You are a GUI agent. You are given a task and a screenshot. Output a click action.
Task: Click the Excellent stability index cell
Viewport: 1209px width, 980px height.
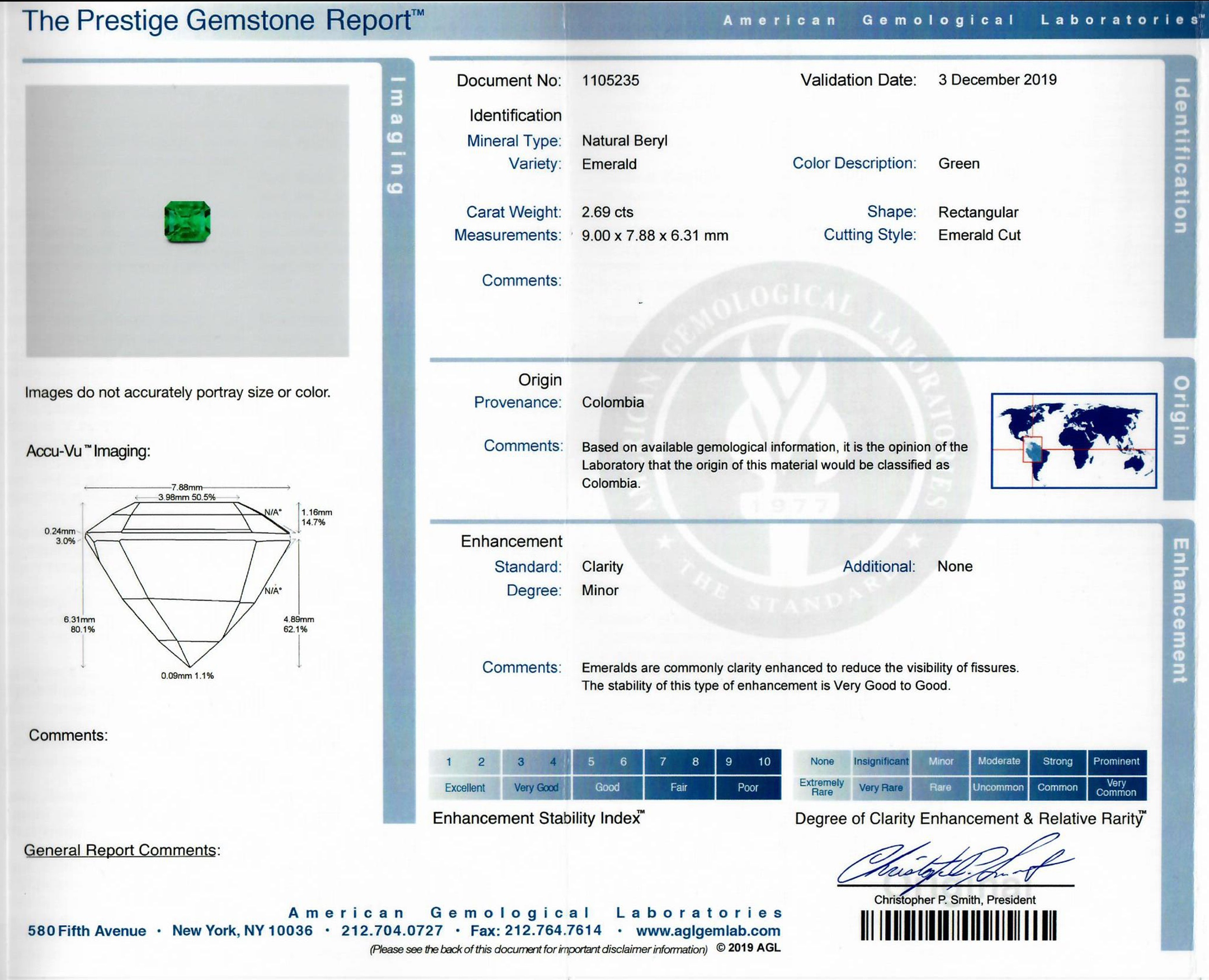click(x=465, y=787)
